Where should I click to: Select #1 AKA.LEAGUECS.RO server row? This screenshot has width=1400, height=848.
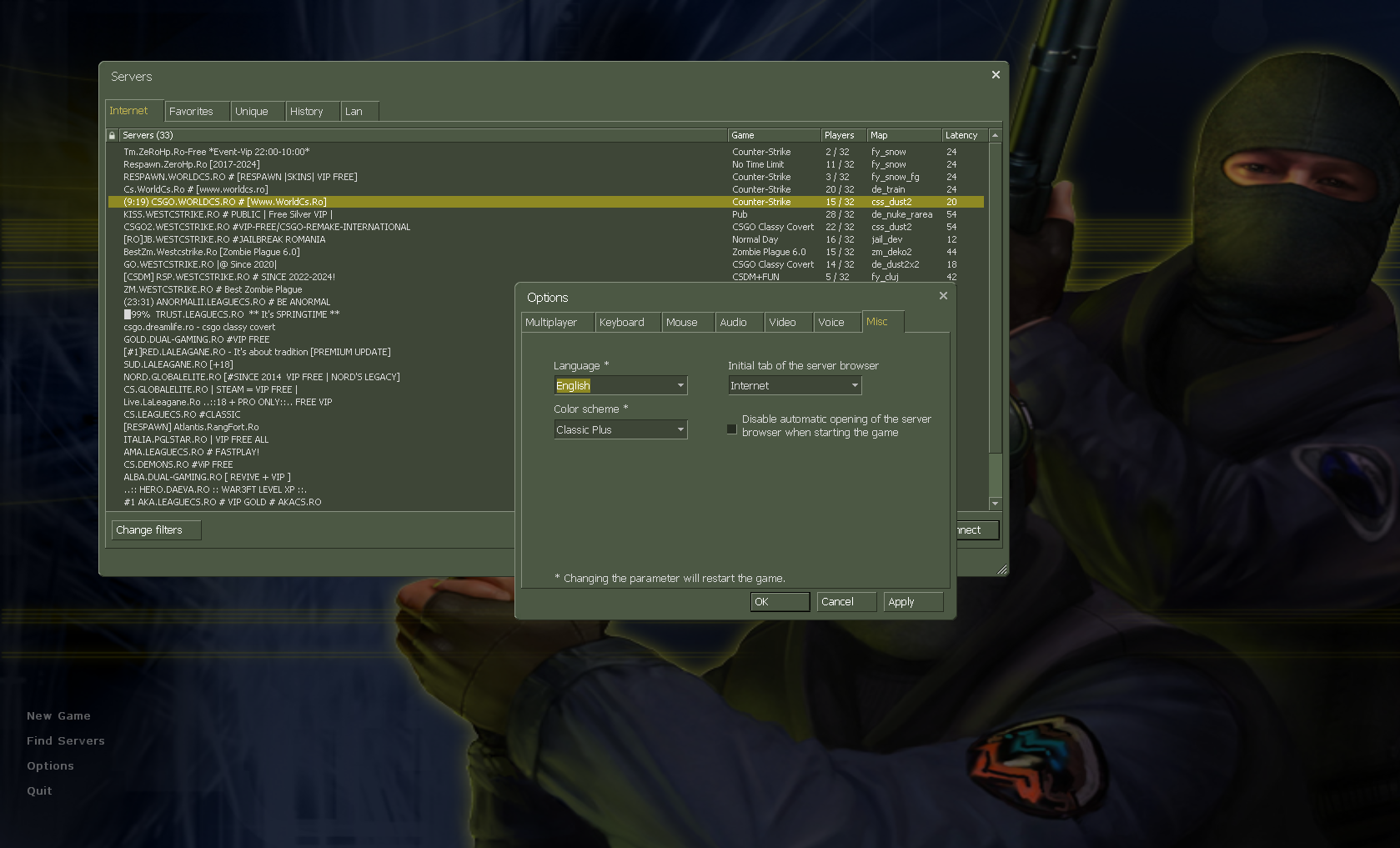(x=312, y=502)
